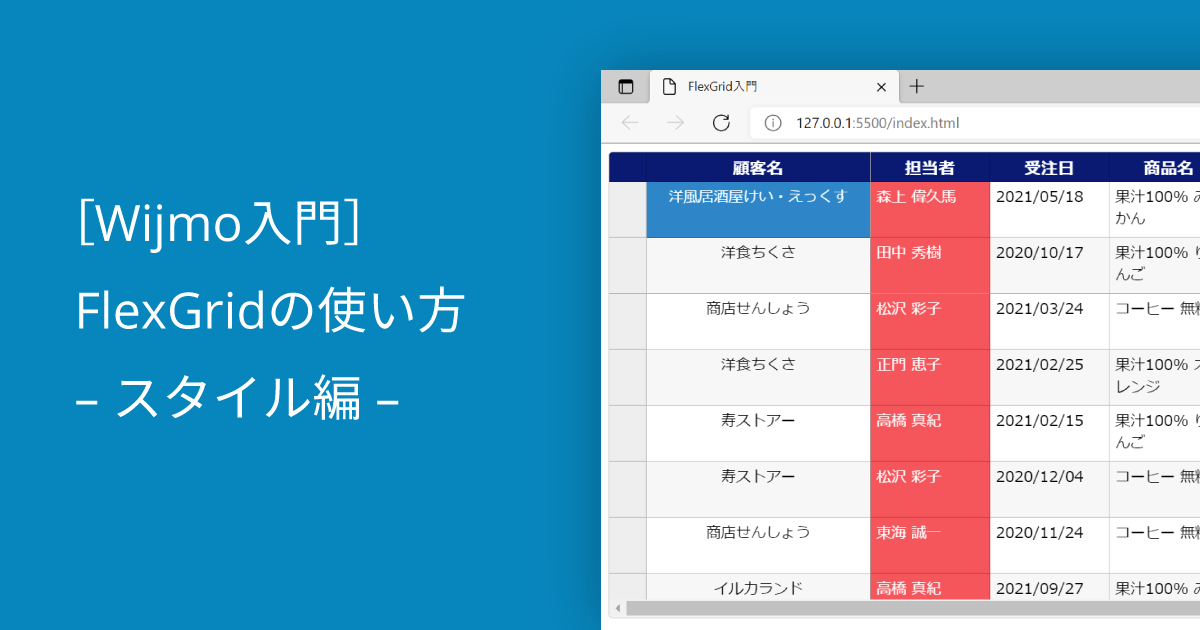Sort the grid by 担当者 column
The image size is (1200, 630).
pos(929,168)
